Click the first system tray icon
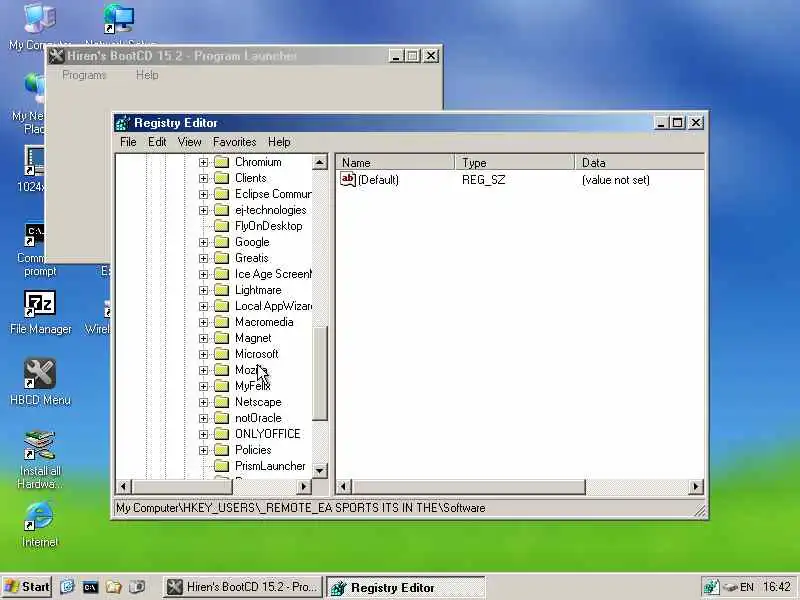The width and height of the screenshot is (800, 600). point(711,588)
